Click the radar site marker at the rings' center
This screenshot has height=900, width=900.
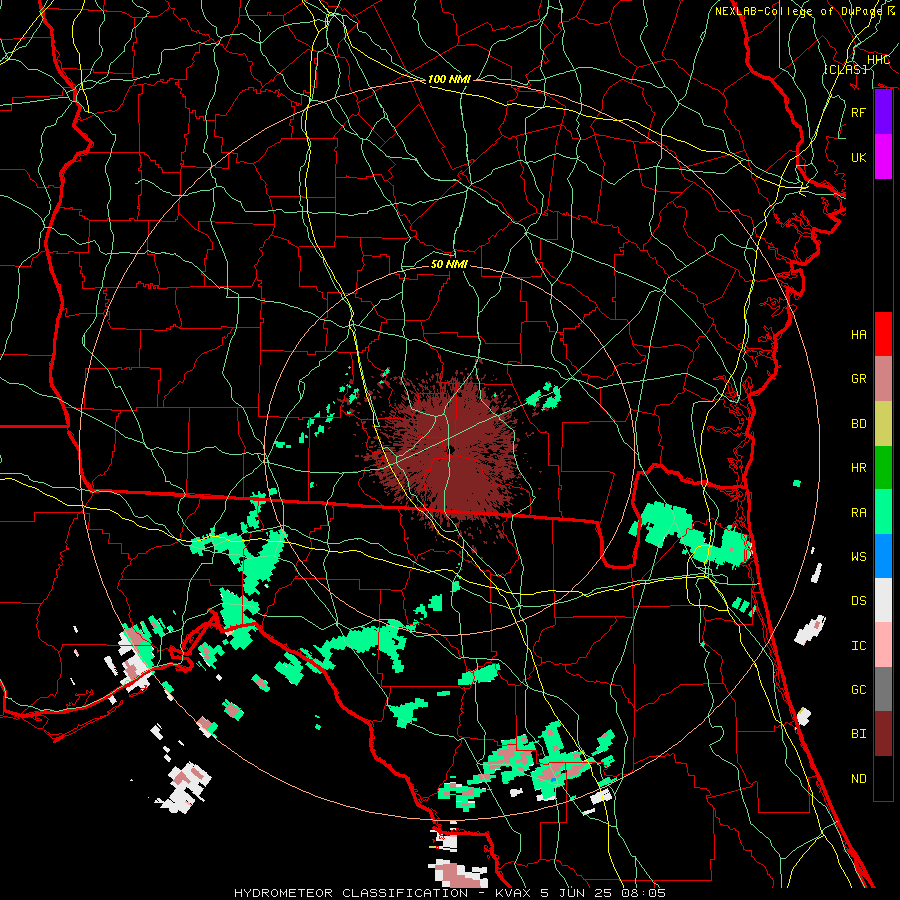[x=451, y=450]
